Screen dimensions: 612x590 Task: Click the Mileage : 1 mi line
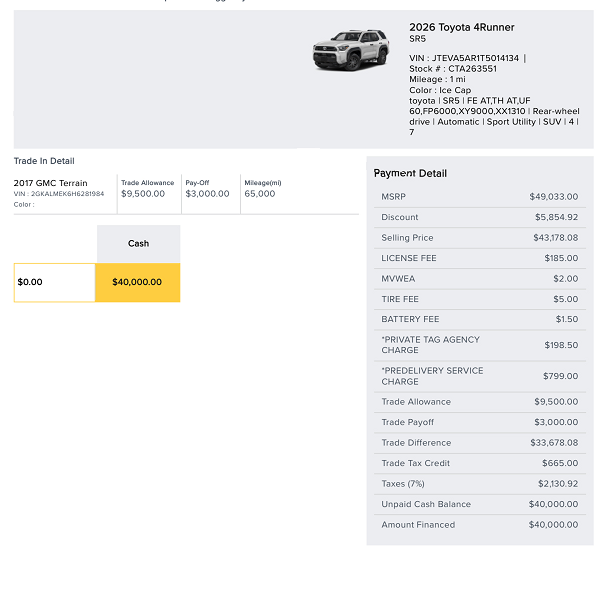click(437, 79)
